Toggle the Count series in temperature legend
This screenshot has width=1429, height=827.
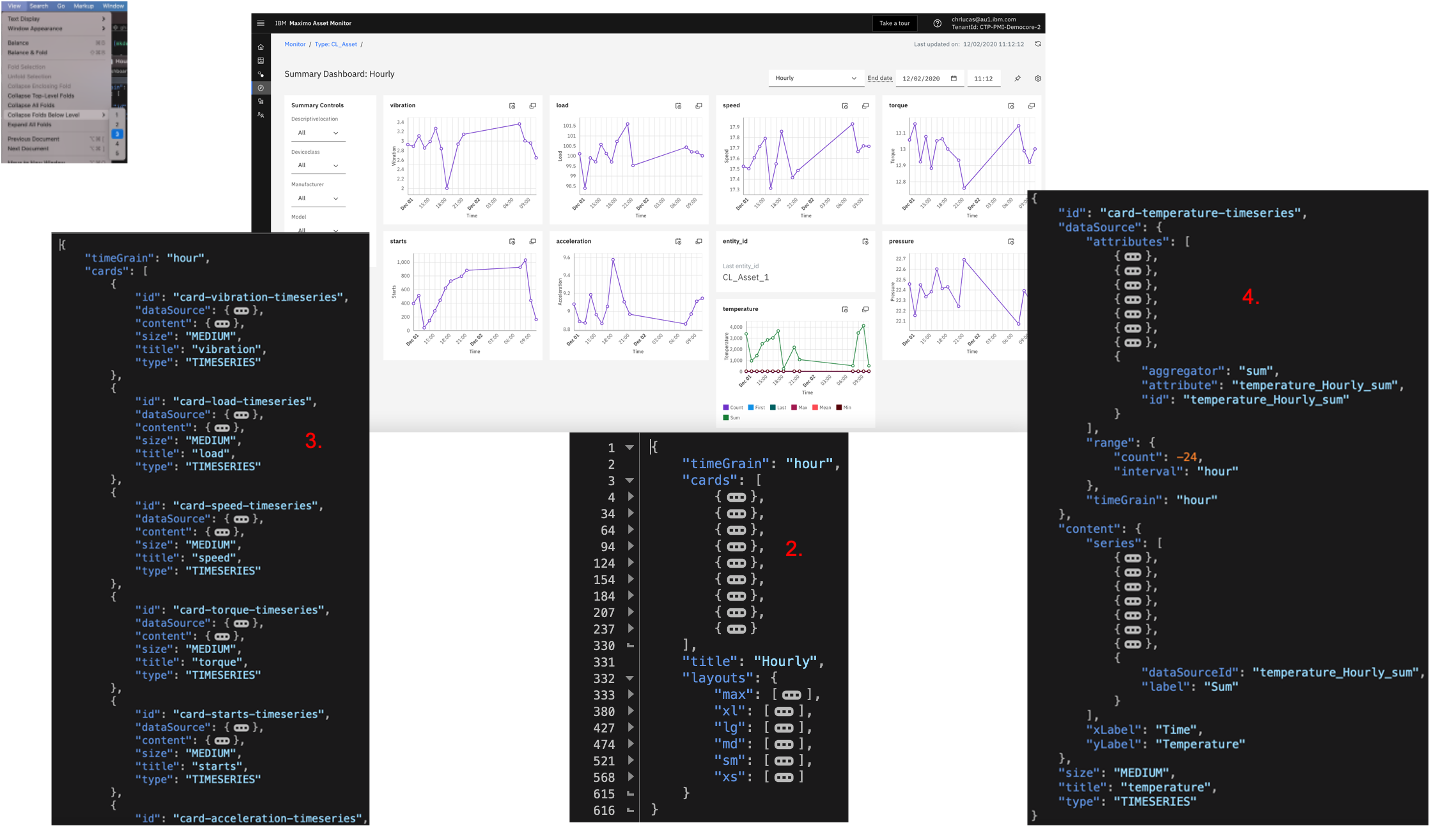click(733, 407)
